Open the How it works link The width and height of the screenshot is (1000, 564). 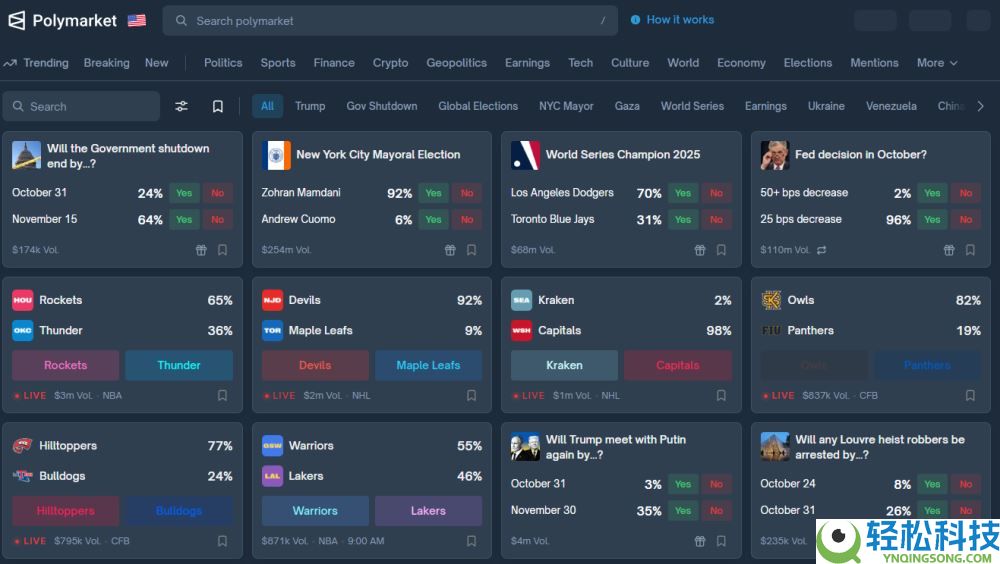click(680, 20)
